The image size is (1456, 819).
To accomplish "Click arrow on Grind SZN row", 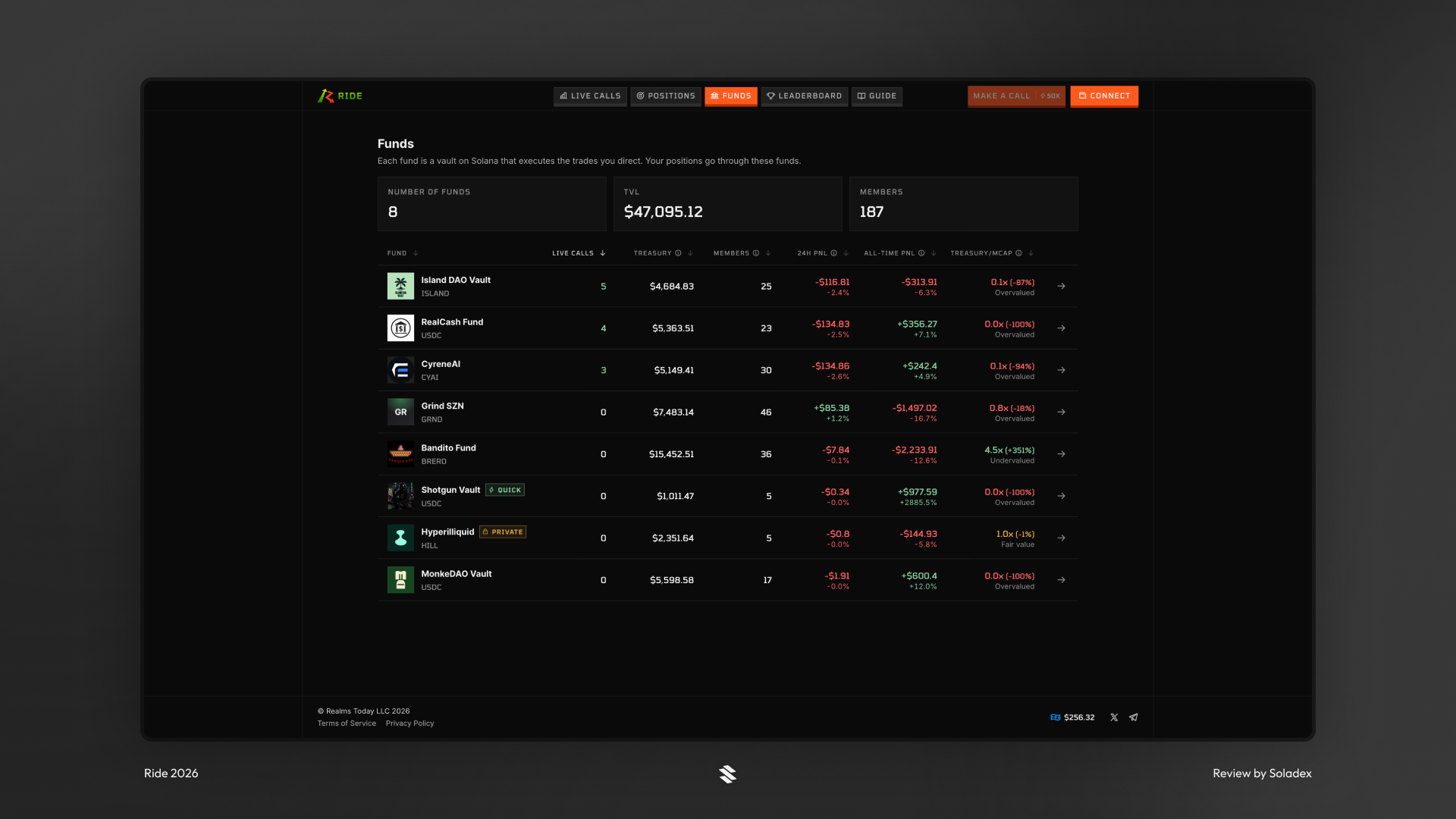I will [1062, 412].
